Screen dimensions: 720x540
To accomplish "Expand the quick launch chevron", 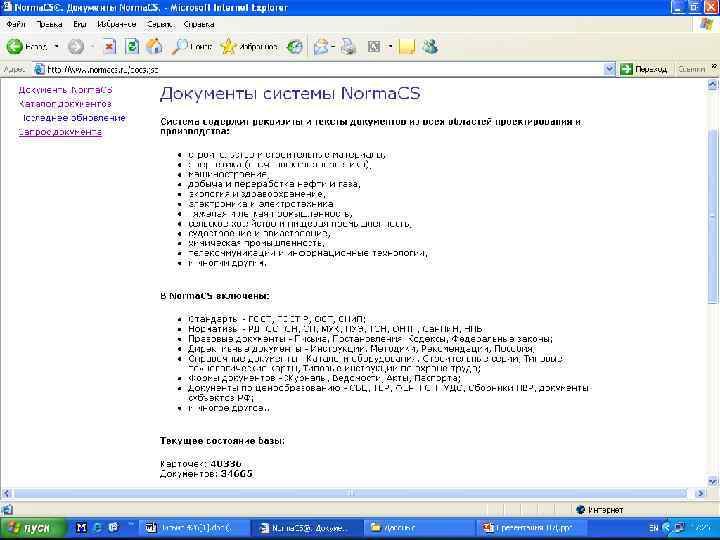I will click(x=131, y=525).
